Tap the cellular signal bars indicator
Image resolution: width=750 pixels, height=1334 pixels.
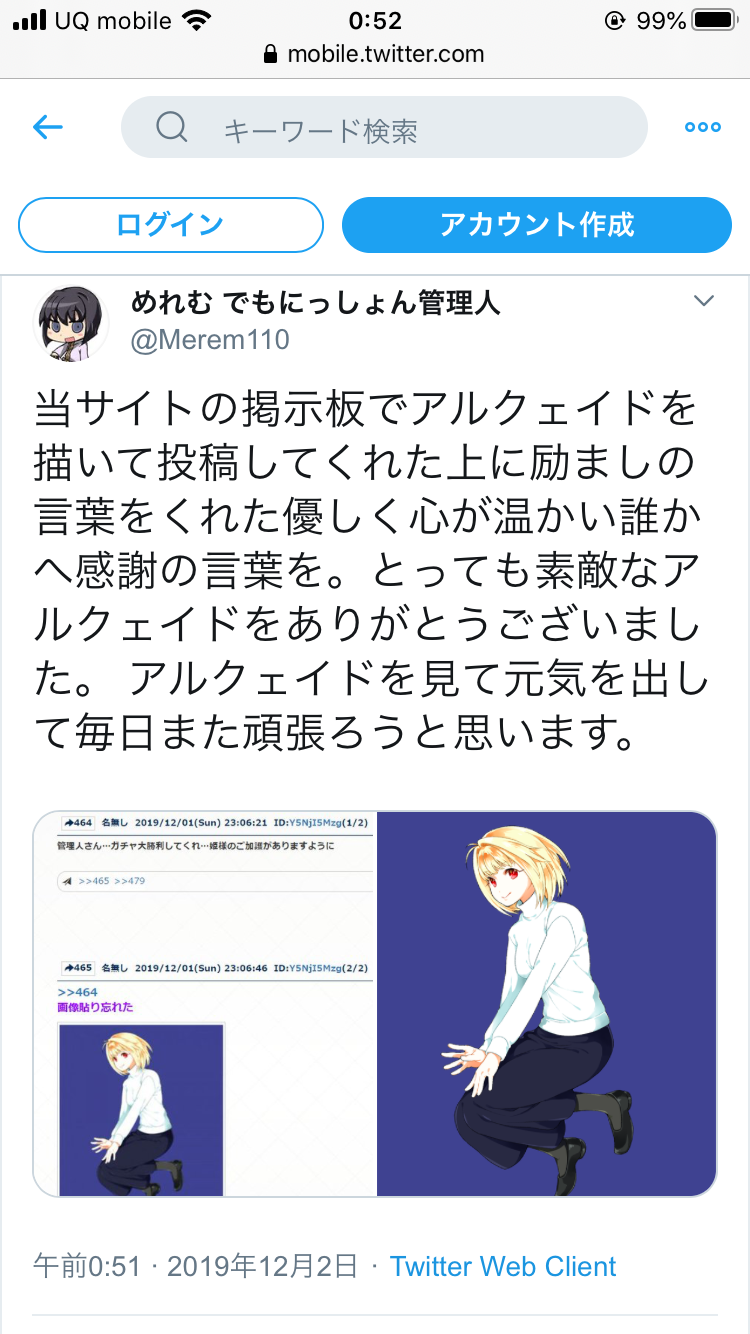point(30,20)
